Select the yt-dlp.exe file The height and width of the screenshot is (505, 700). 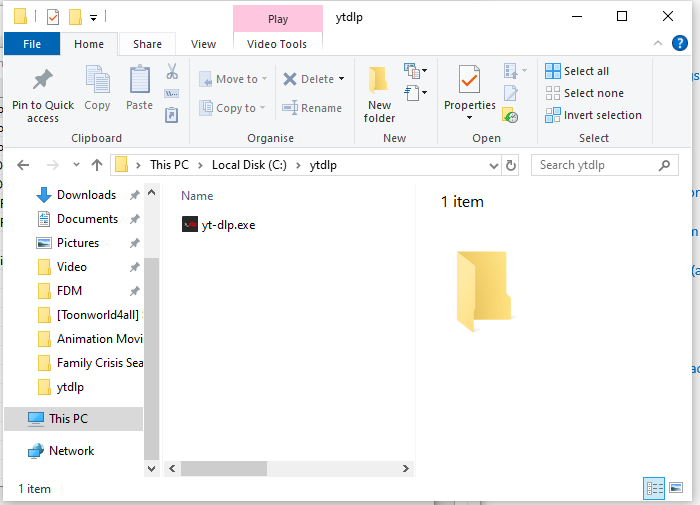pyautogui.click(x=227, y=225)
